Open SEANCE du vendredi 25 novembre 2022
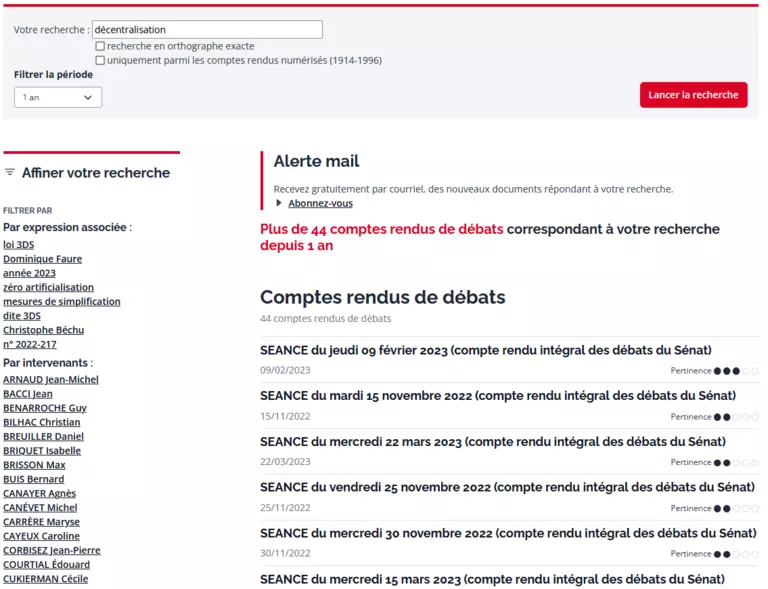Image resolution: width=768 pixels, height=589 pixels. [x=506, y=487]
